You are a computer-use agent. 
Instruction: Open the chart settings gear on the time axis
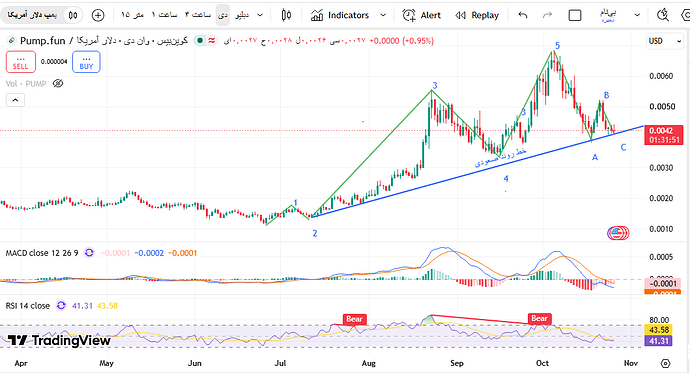(x=665, y=363)
